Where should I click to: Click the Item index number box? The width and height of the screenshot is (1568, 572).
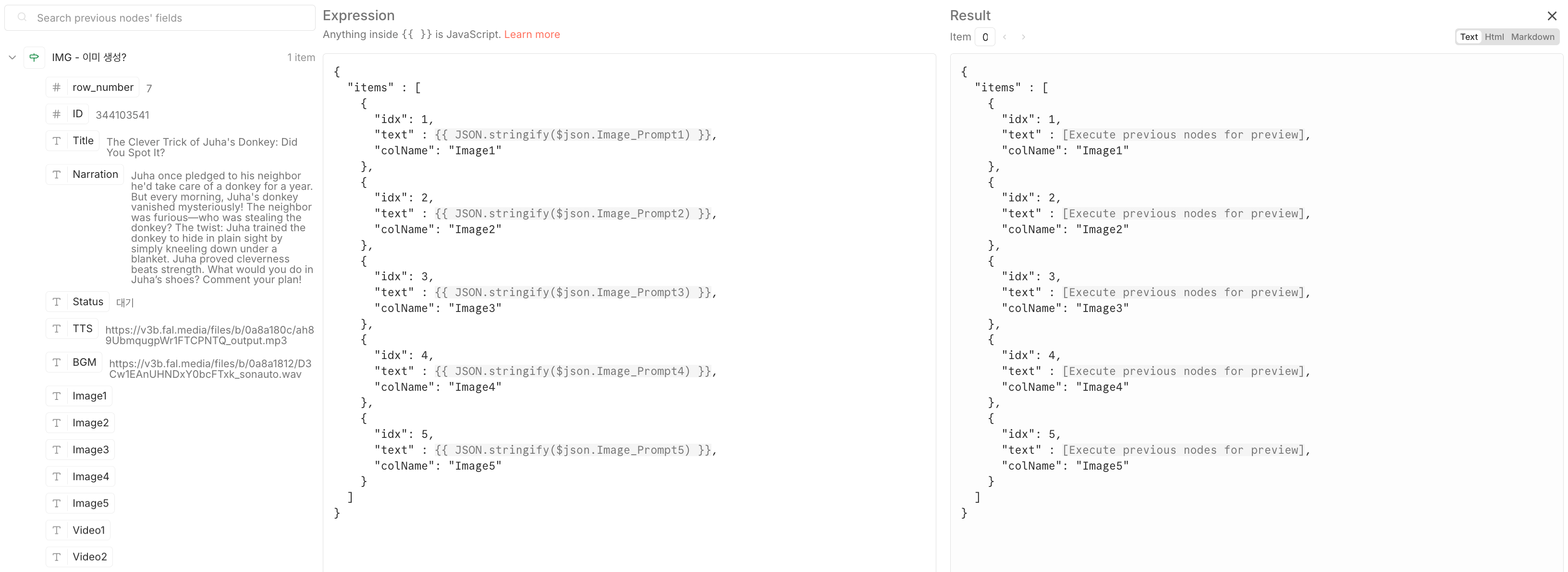click(985, 37)
